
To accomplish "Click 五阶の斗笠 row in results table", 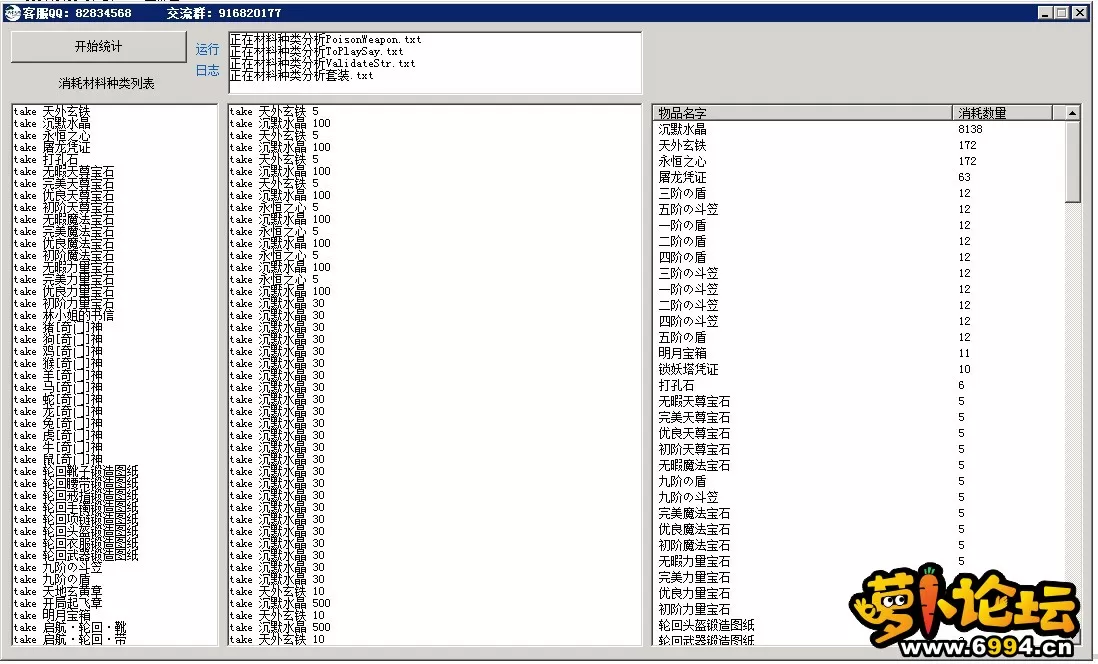I will [x=859, y=209].
